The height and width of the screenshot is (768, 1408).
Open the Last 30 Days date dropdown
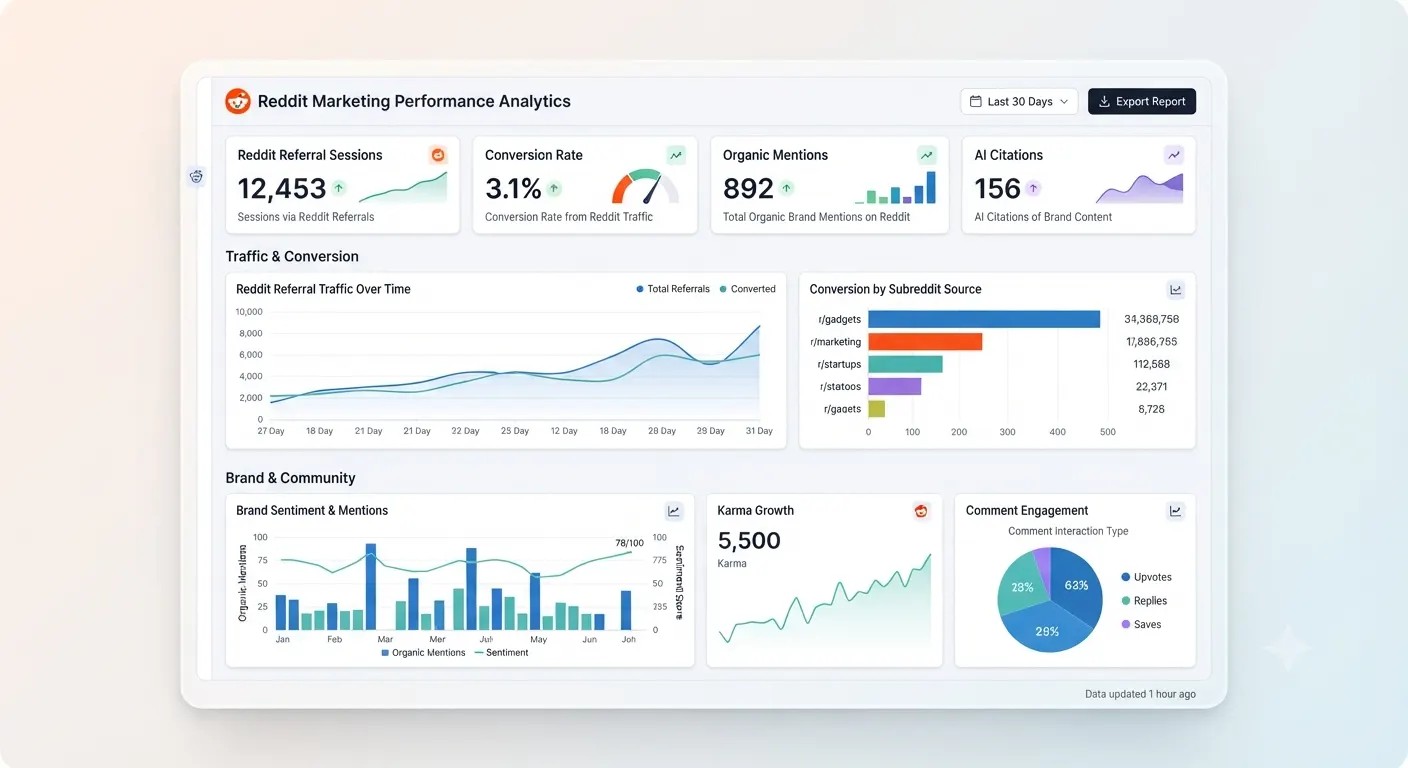tap(1019, 101)
